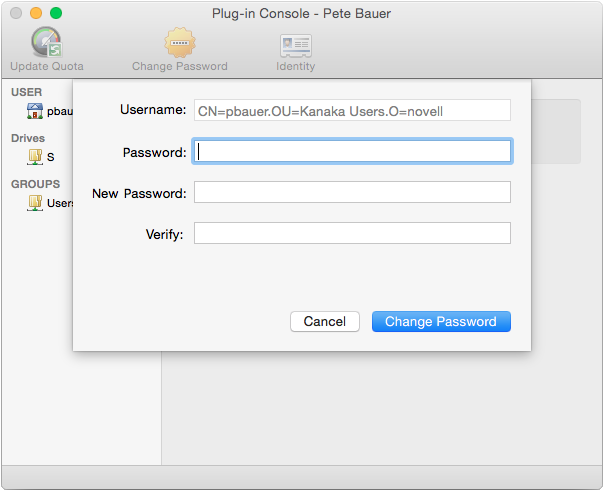Click the Verify password field
606x492 pixels.
tap(352, 234)
